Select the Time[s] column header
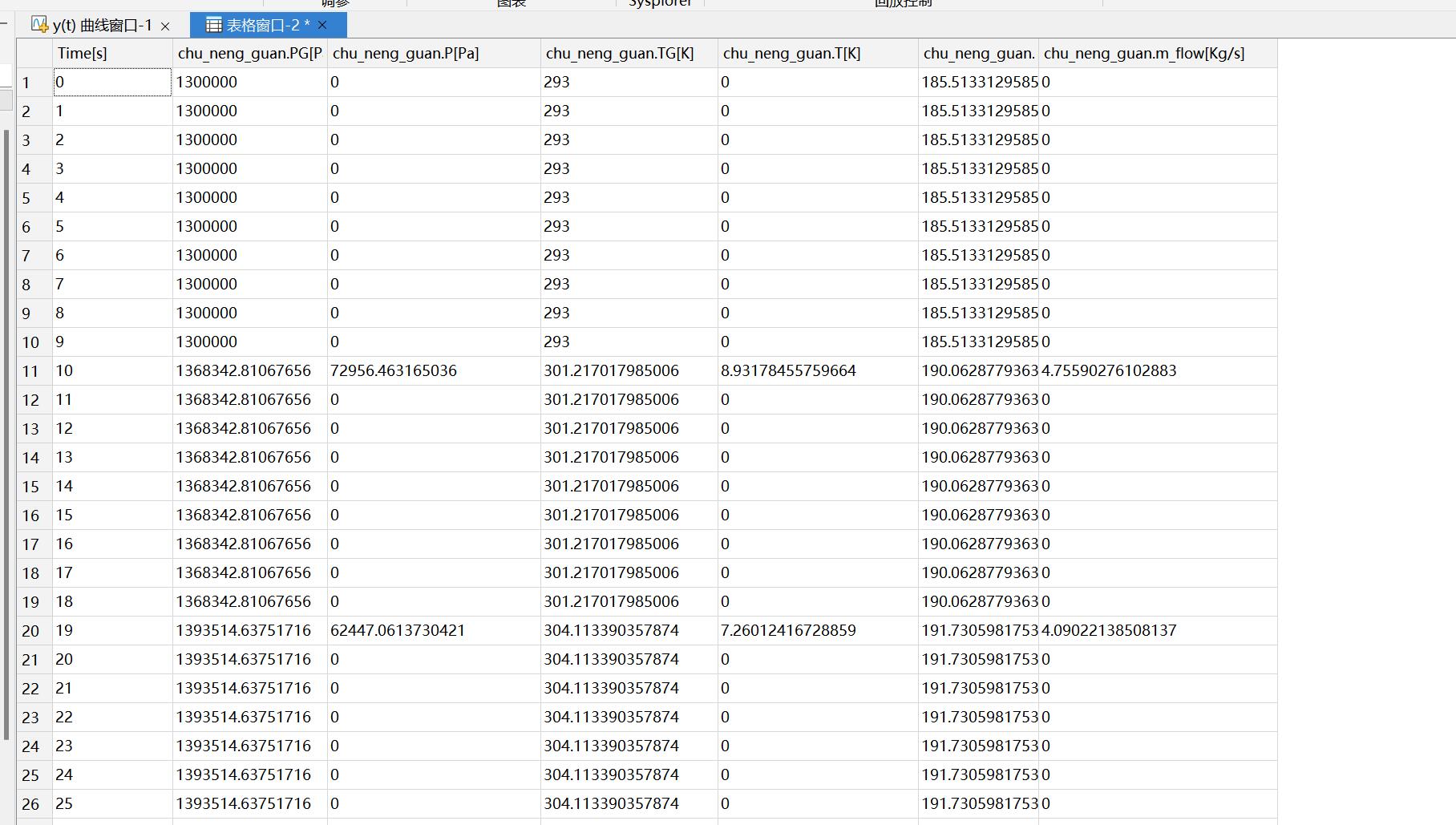The height and width of the screenshot is (825, 1456). (x=113, y=53)
